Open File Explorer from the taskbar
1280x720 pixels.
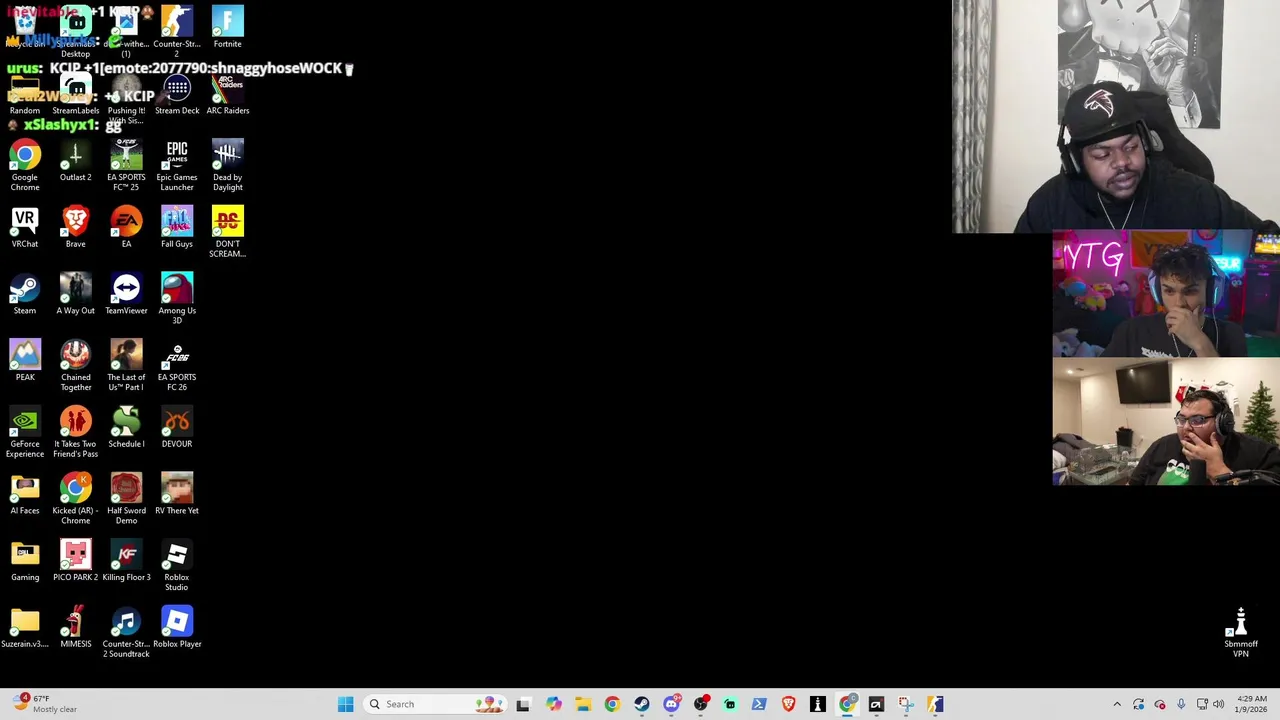click(583, 704)
